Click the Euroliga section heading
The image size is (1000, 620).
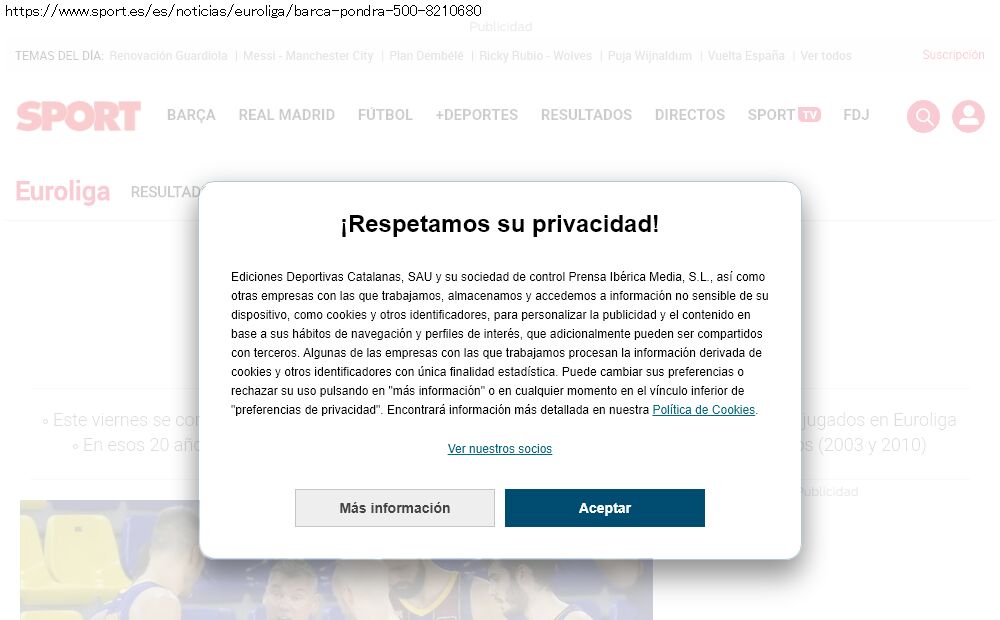(x=62, y=191)
